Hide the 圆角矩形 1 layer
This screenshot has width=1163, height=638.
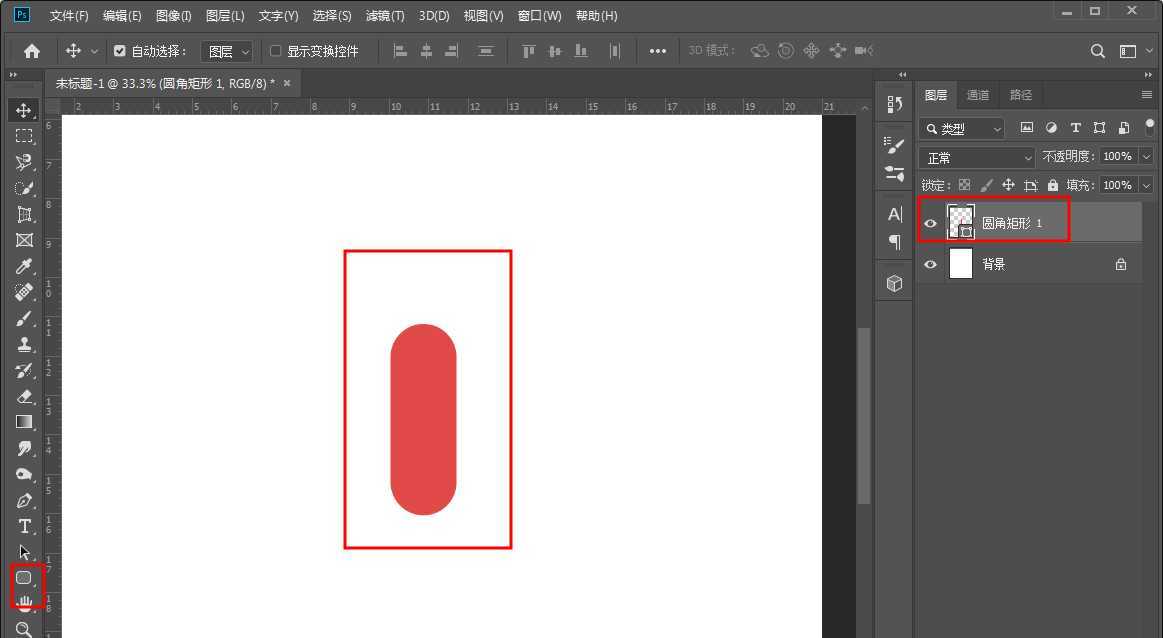[x=931, y=223]
